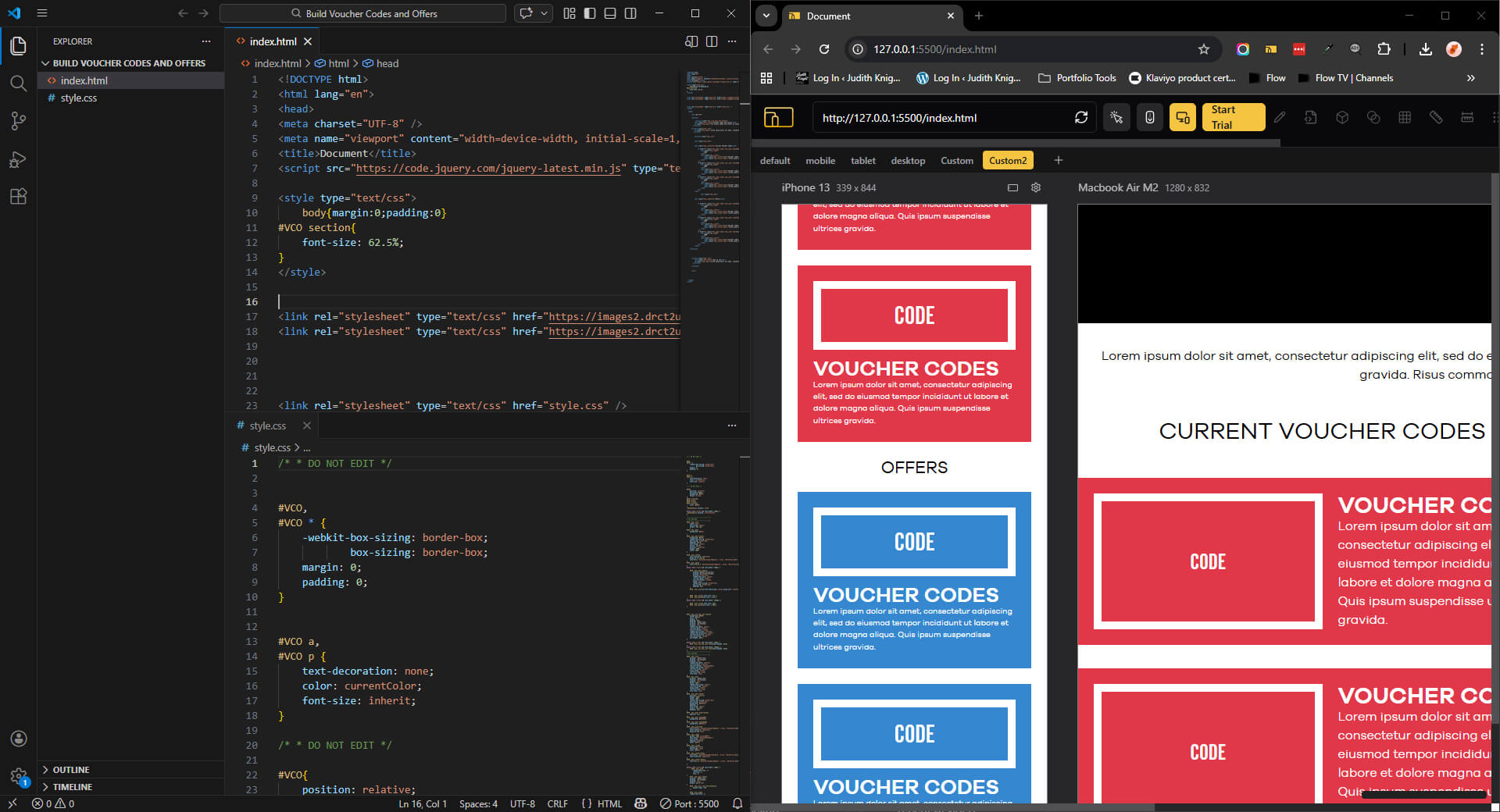This screenshot has width=1500, height=812.
Task: Show more bookmarks with the double chevron
Action: tap(1471, 78)
